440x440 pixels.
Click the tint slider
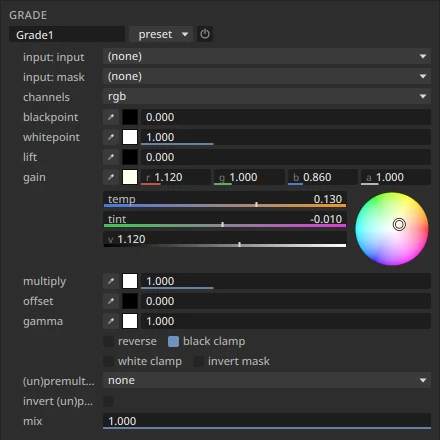point(225,220)
